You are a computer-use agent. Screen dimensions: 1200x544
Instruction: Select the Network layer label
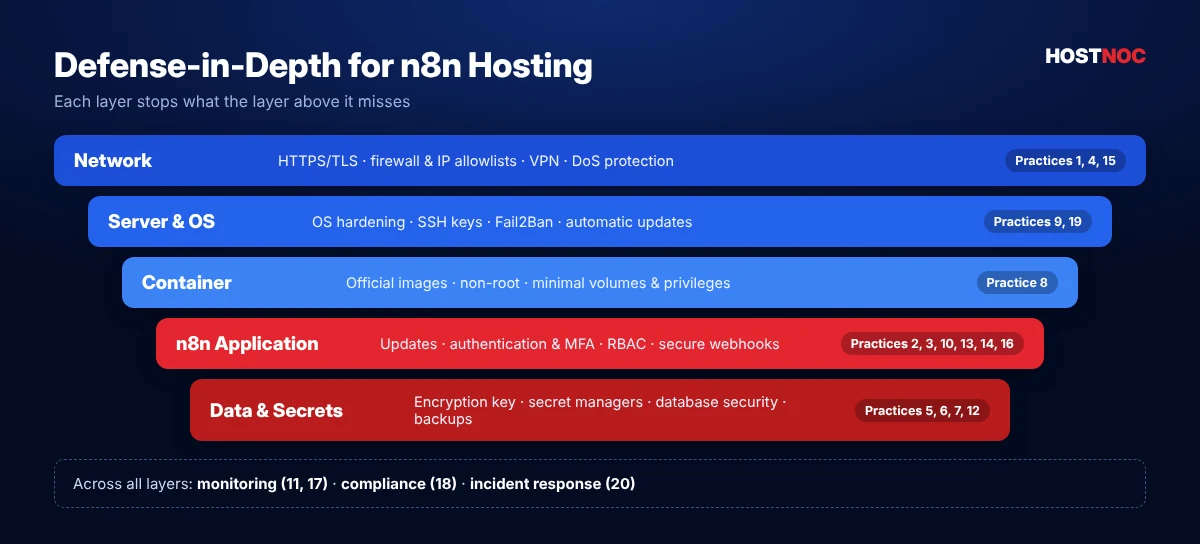pyautogui.click(x=113, y=160)
